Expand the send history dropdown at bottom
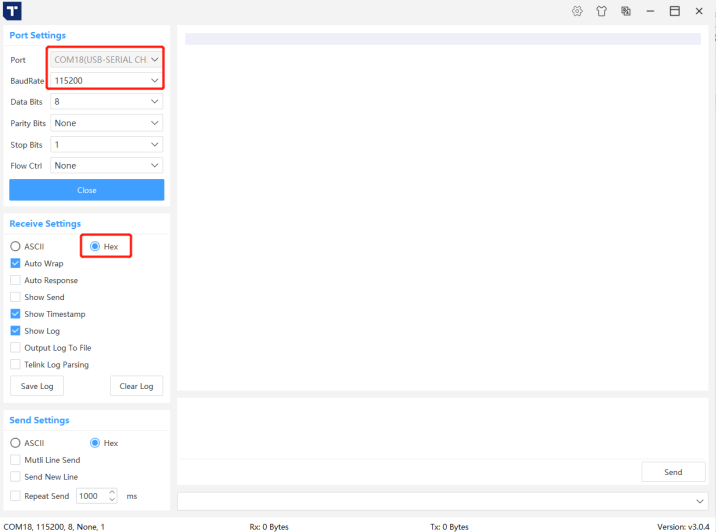Viewport: 716px width, 532px height. pos(700,501)
